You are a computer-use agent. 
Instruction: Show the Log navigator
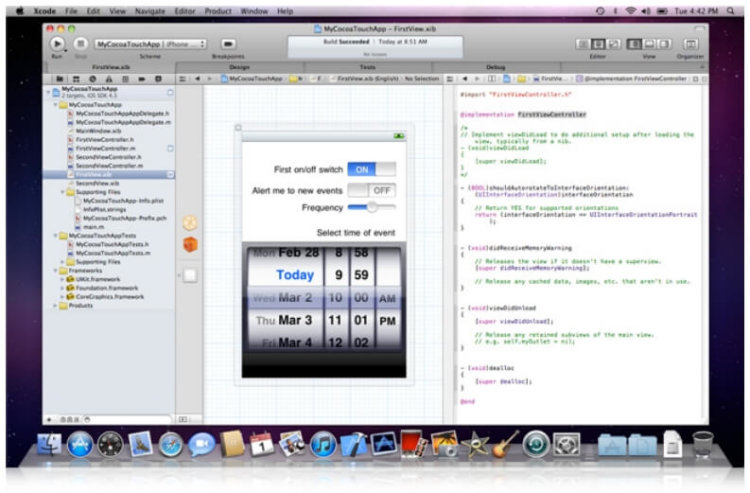tap(158, 79)
